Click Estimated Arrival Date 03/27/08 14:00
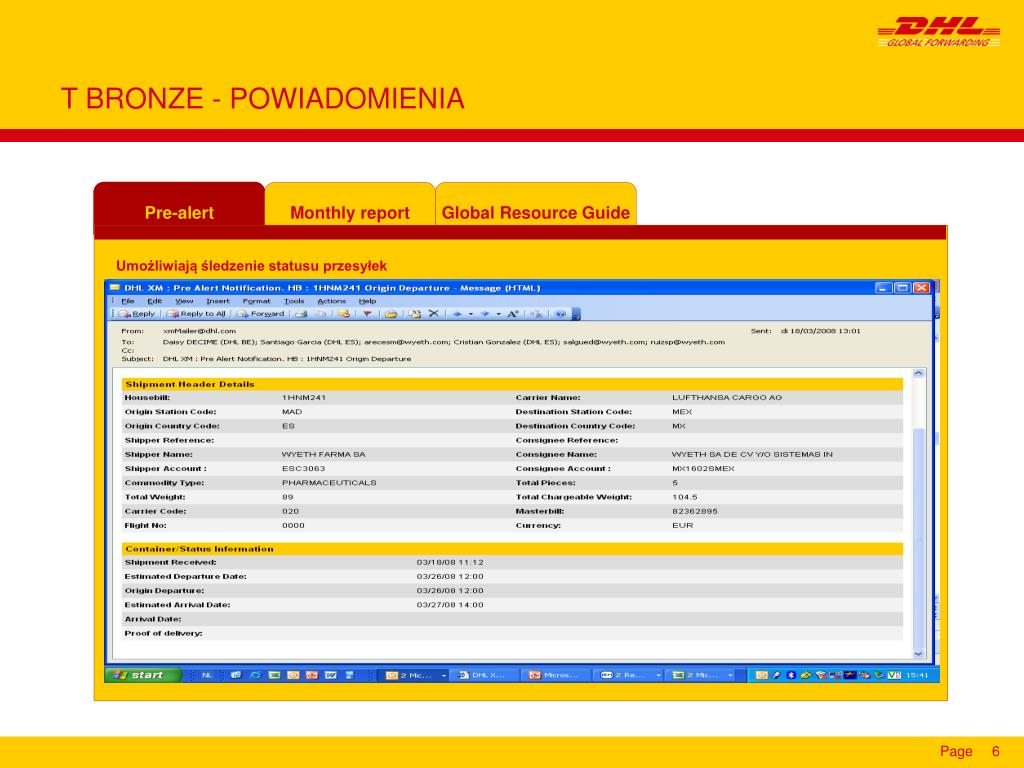This screenshot has height=768, width=1024. point(450,605)
